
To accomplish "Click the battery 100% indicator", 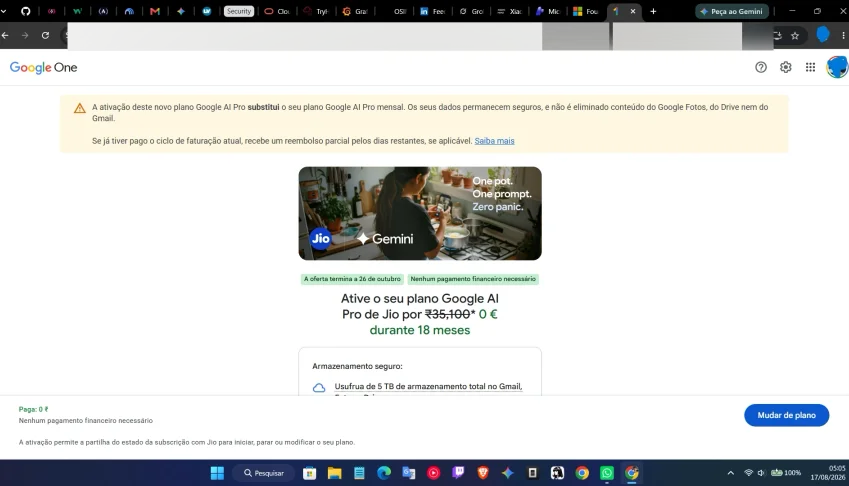I will pyautogui.click(x=786, y=472).
